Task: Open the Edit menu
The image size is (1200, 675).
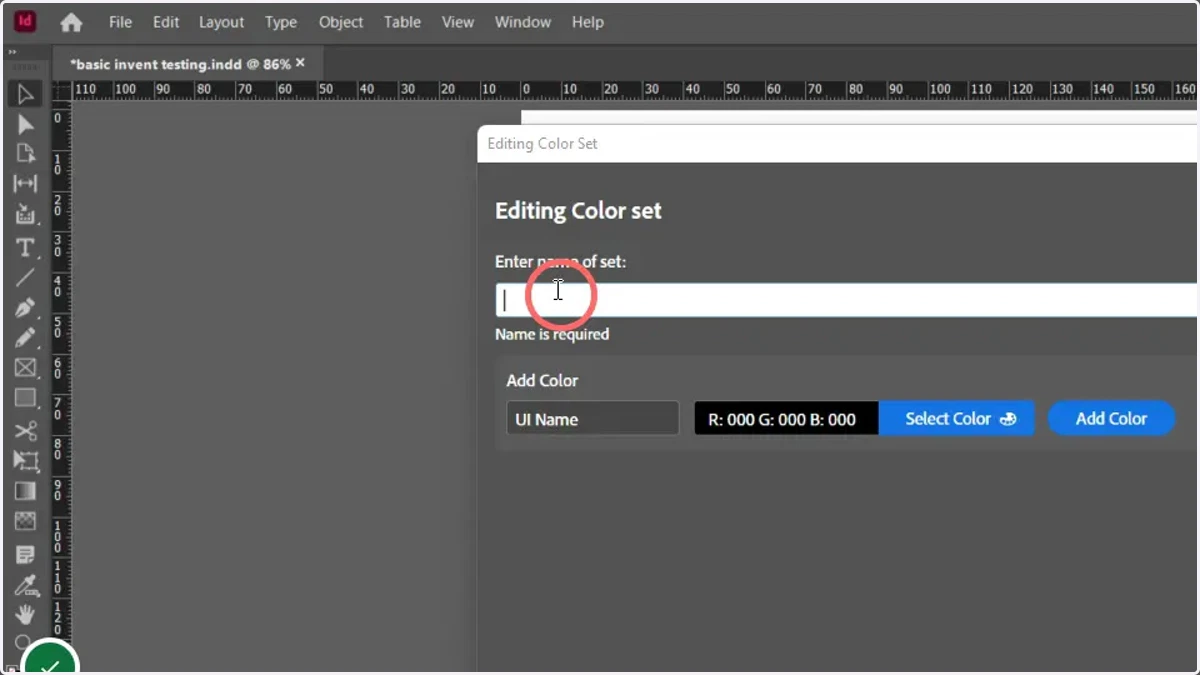Action: [166, 22]
